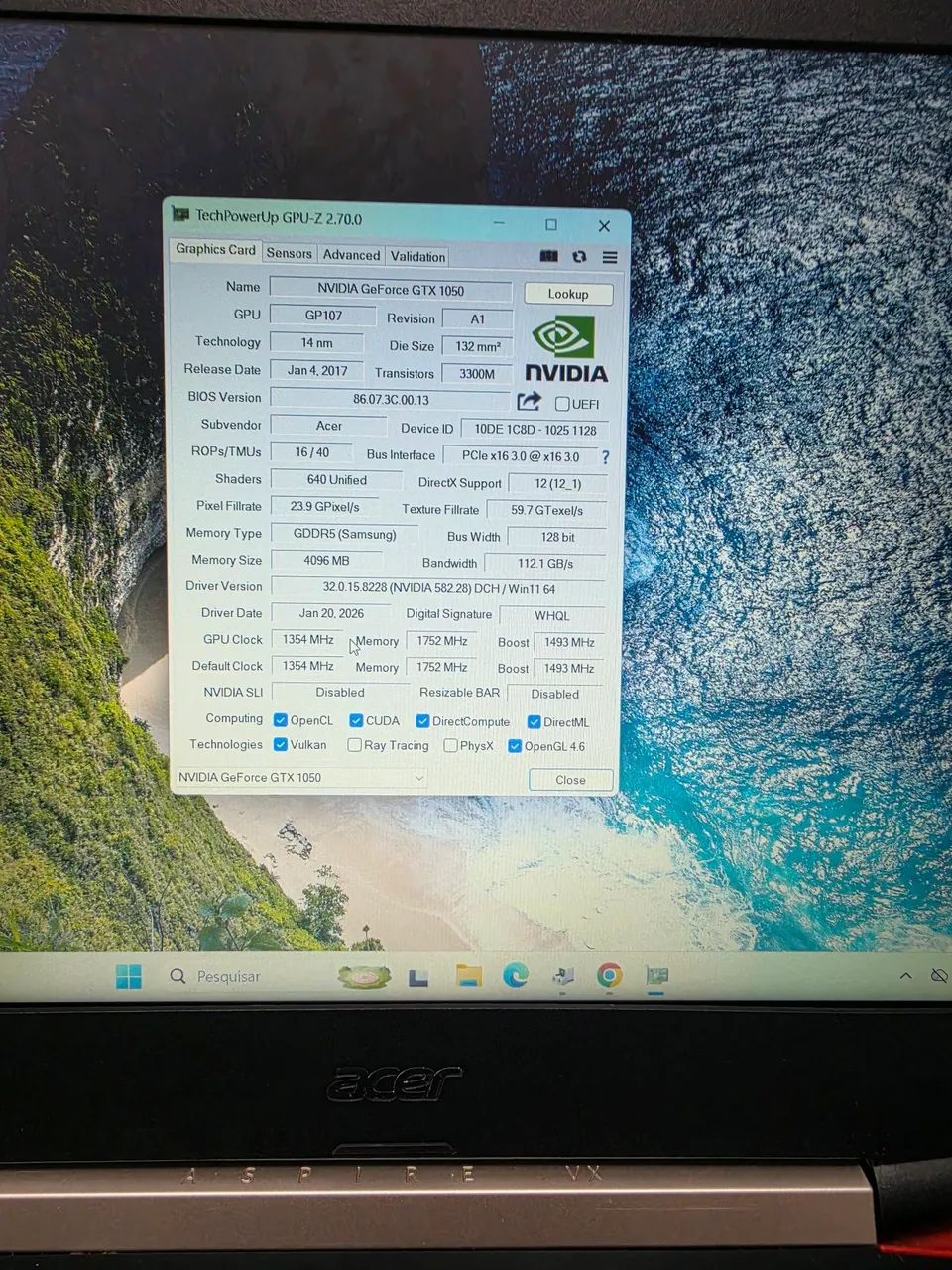Click the Memory Size value 4096 MB

326,561
